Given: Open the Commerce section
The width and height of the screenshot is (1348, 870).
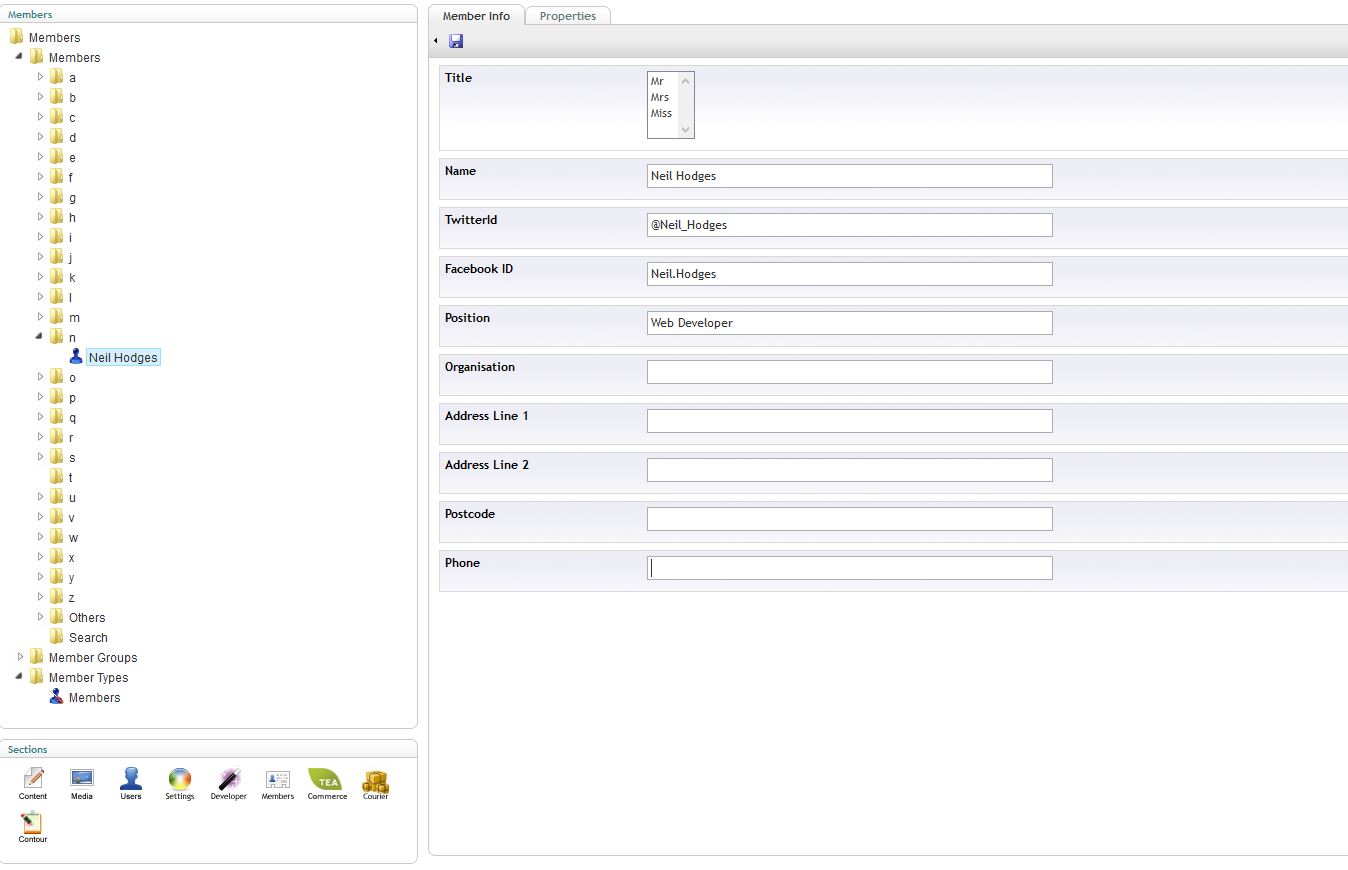Looking at the screenshot, I should click(x=326, y=782).
